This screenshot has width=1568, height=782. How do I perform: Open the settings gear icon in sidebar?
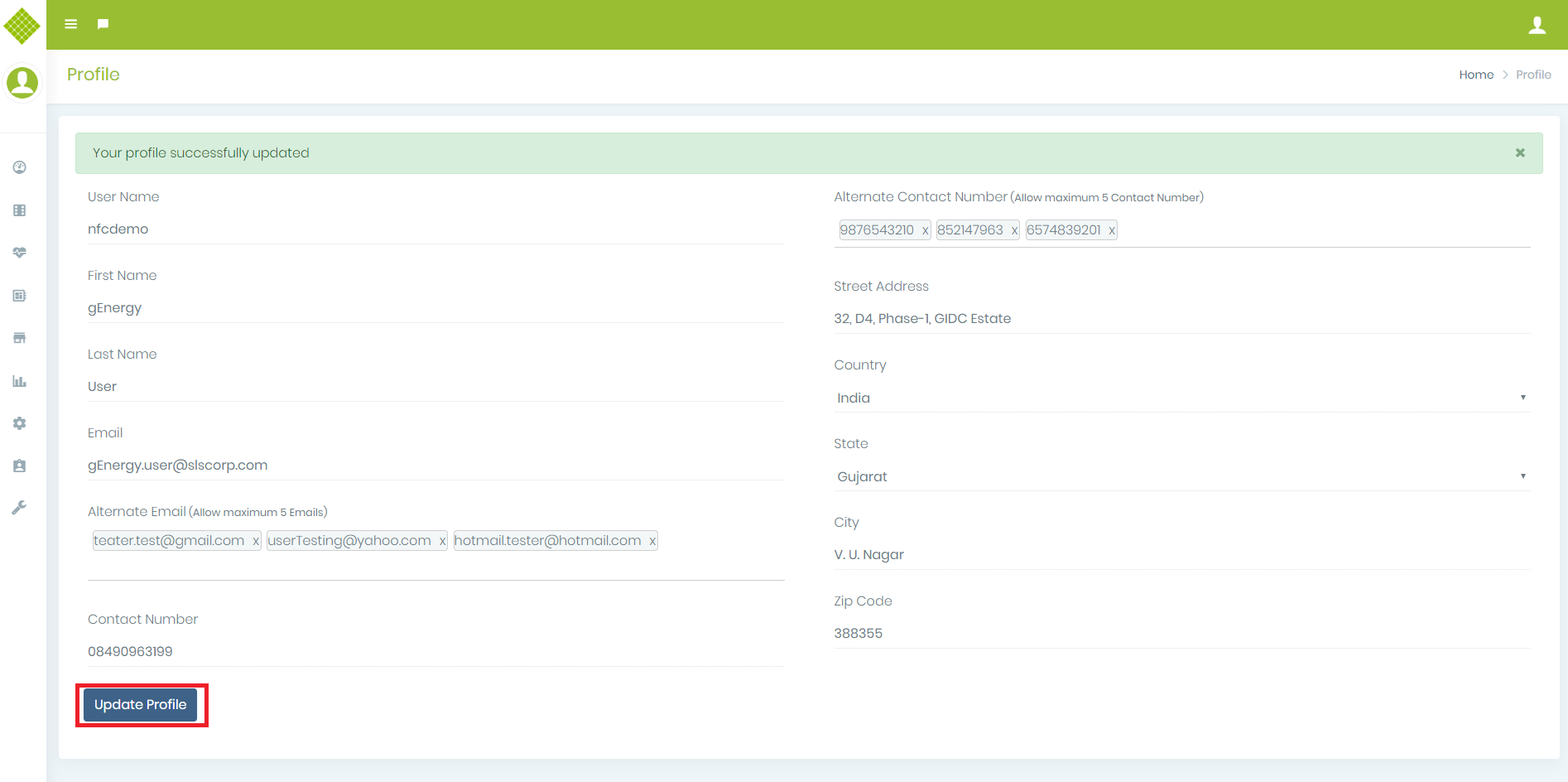click(20, 423)
